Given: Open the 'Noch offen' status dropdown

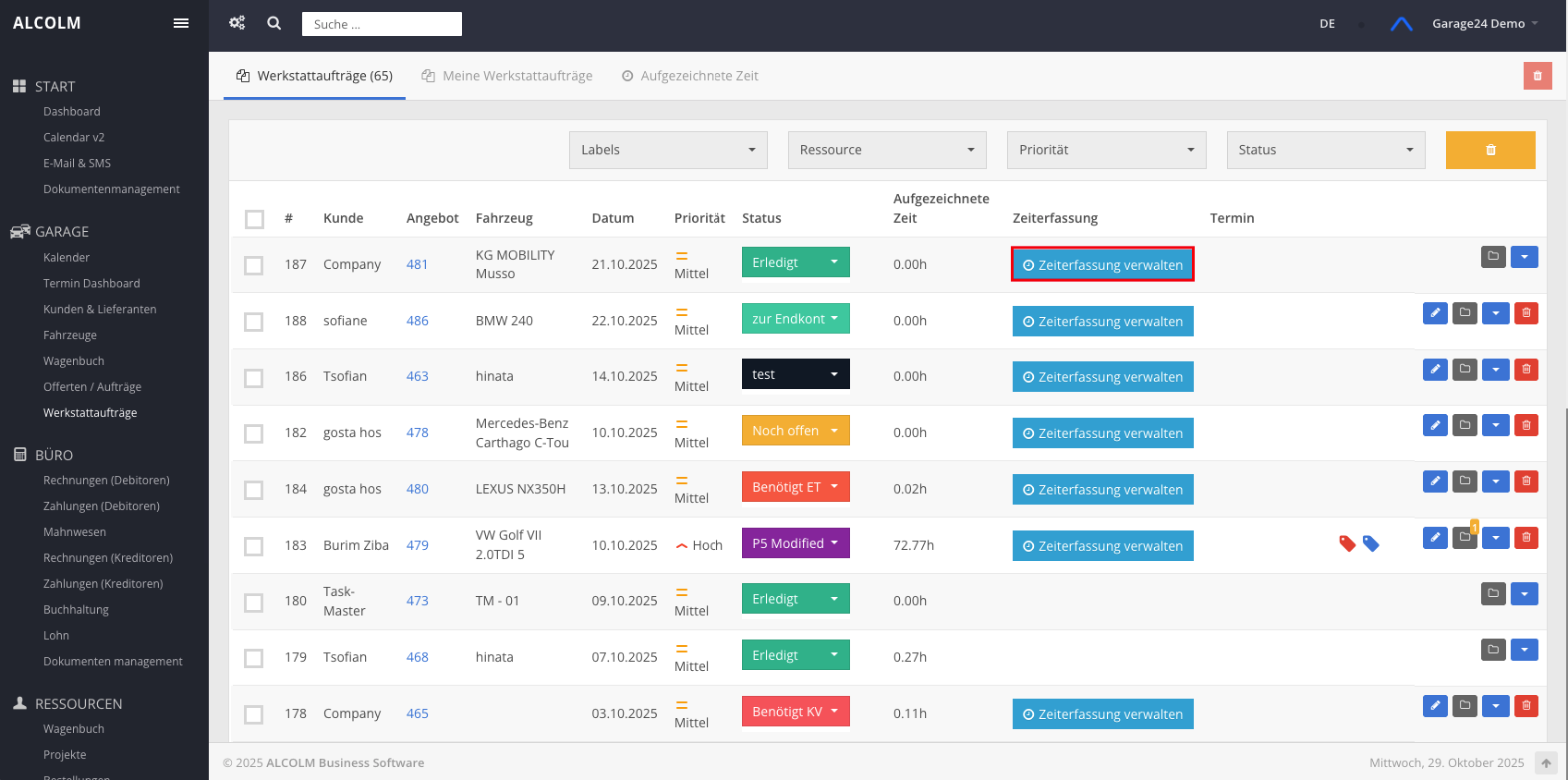Looking at the screenshot, I should coord(795,431).
